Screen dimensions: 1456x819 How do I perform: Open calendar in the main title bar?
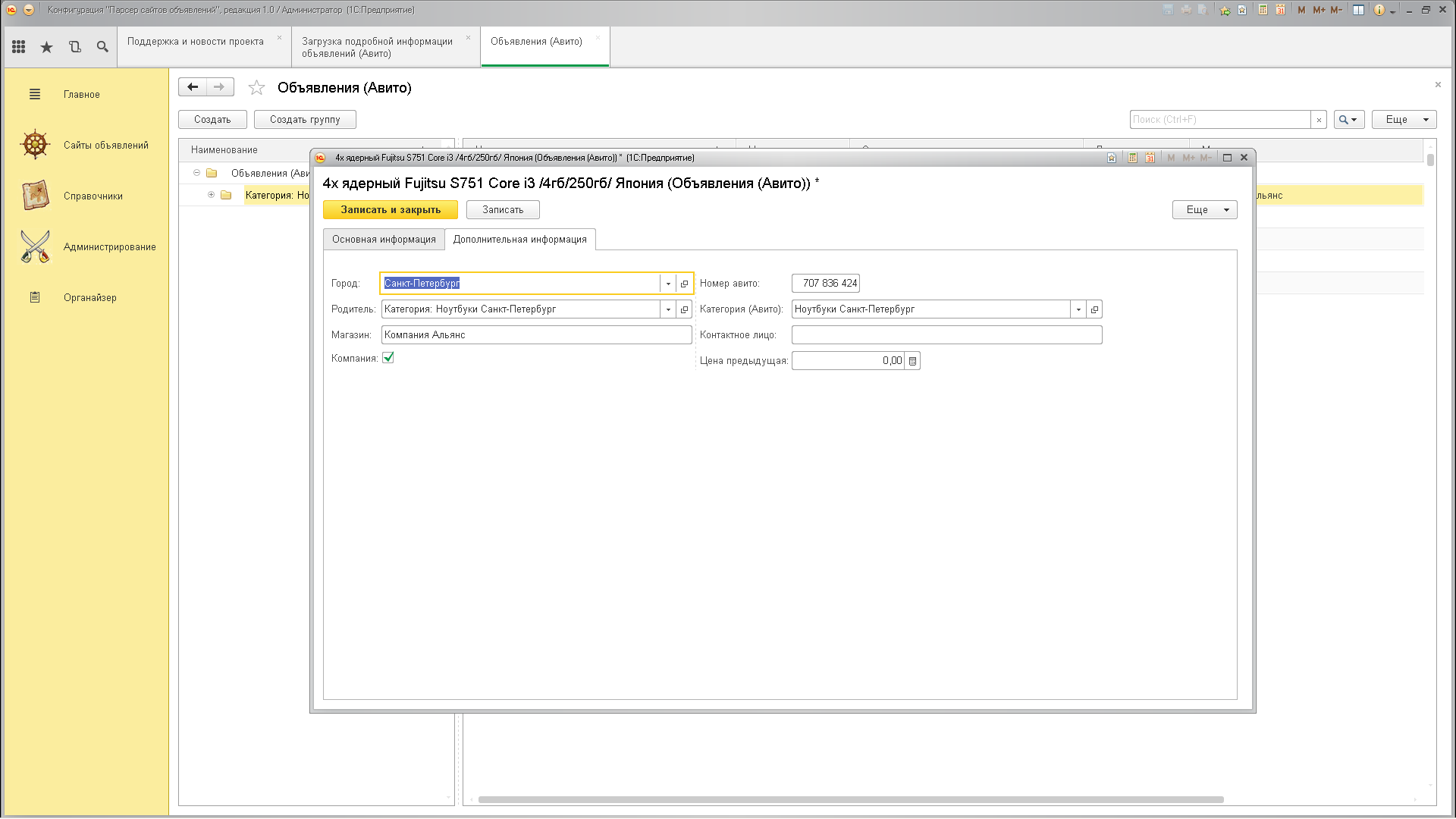[1280, 10]
